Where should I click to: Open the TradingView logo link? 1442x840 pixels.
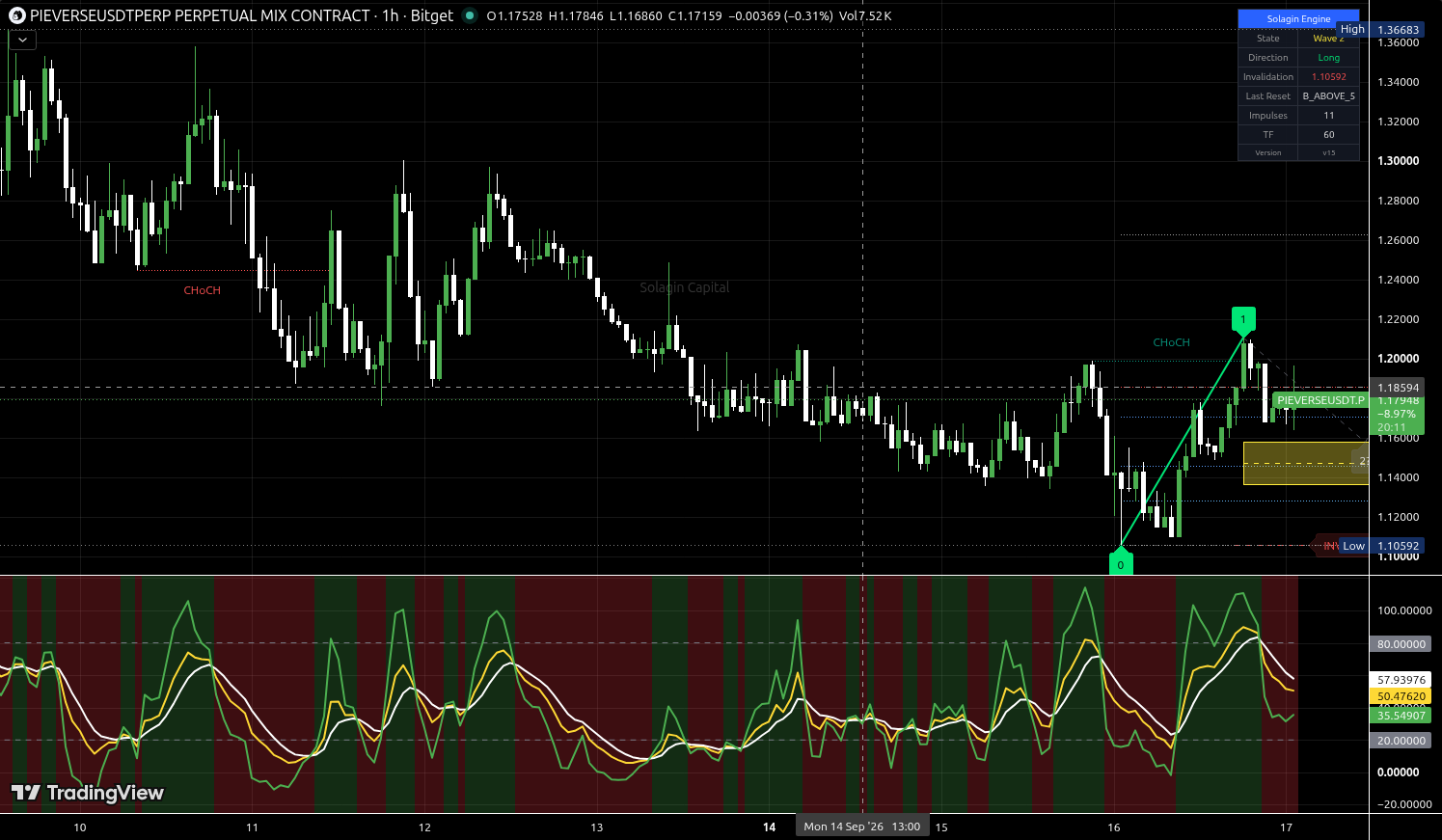point(88,793)
